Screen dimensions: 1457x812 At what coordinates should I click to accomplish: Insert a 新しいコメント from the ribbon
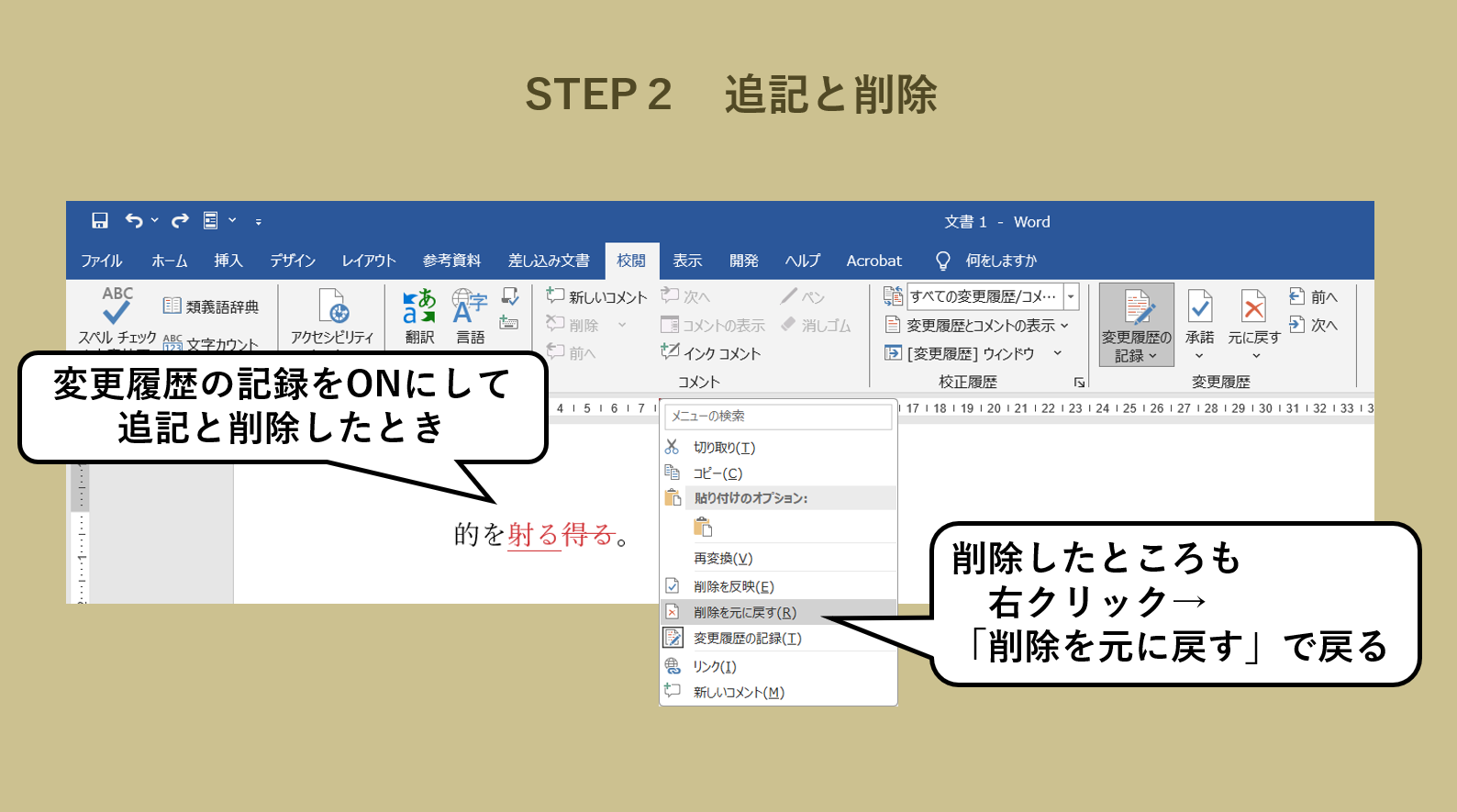(597, 296)
